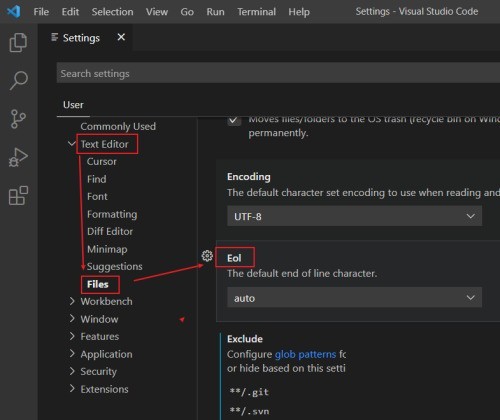Screen dimensions: 500x420
Task: Open the Explorer view in activity bar
Action: 18,42
